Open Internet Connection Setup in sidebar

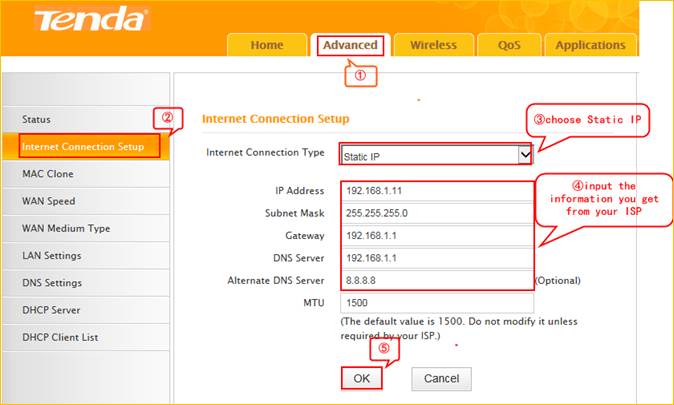tap(83, 147)
